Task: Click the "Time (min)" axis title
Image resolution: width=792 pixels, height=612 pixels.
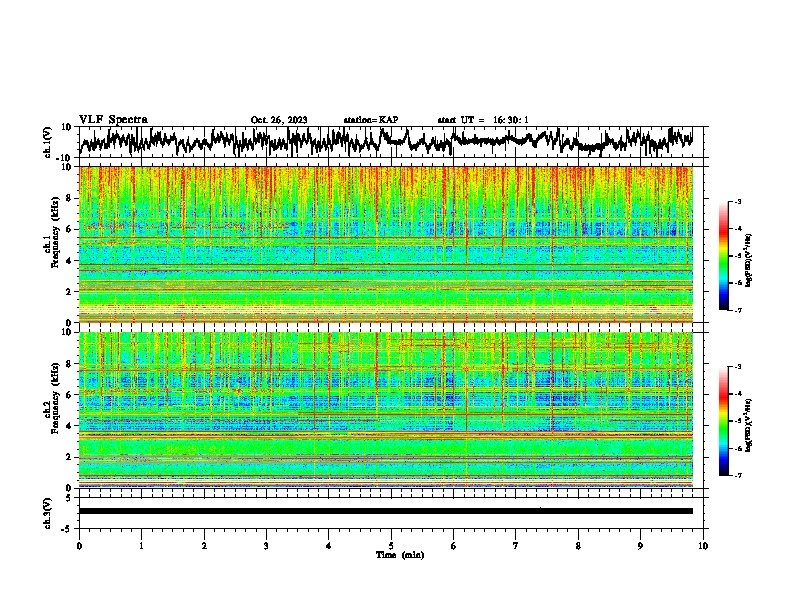Action: click(x=400, y=555)
